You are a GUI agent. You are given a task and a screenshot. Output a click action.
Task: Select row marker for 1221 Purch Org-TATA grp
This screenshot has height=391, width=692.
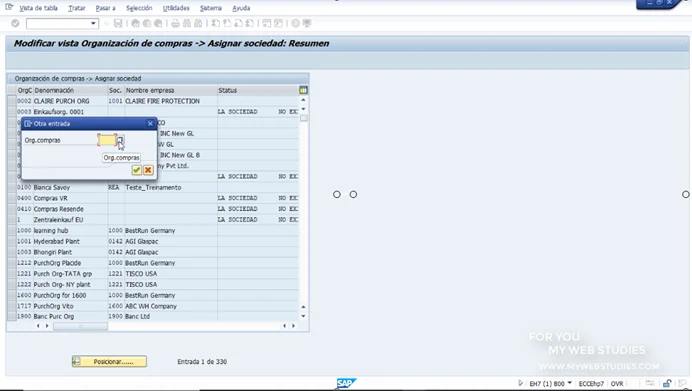point(12,274)
